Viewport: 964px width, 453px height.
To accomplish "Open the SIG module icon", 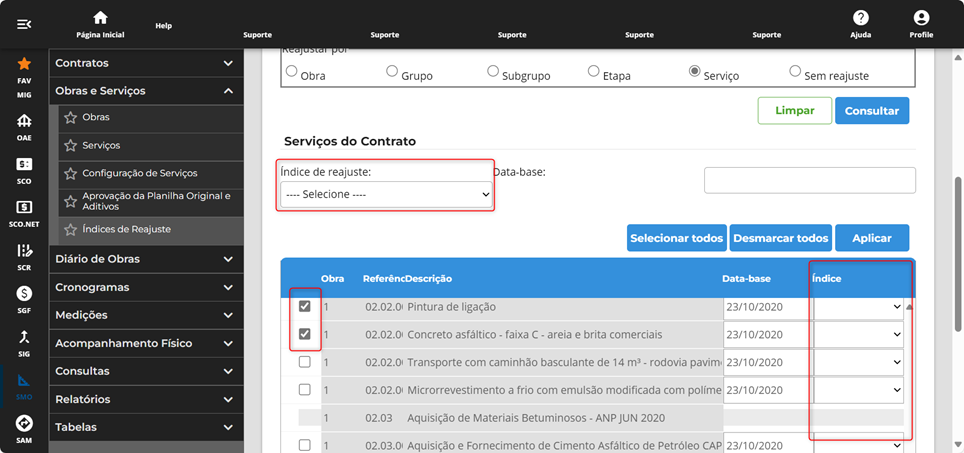I will (x=24, y=337).
